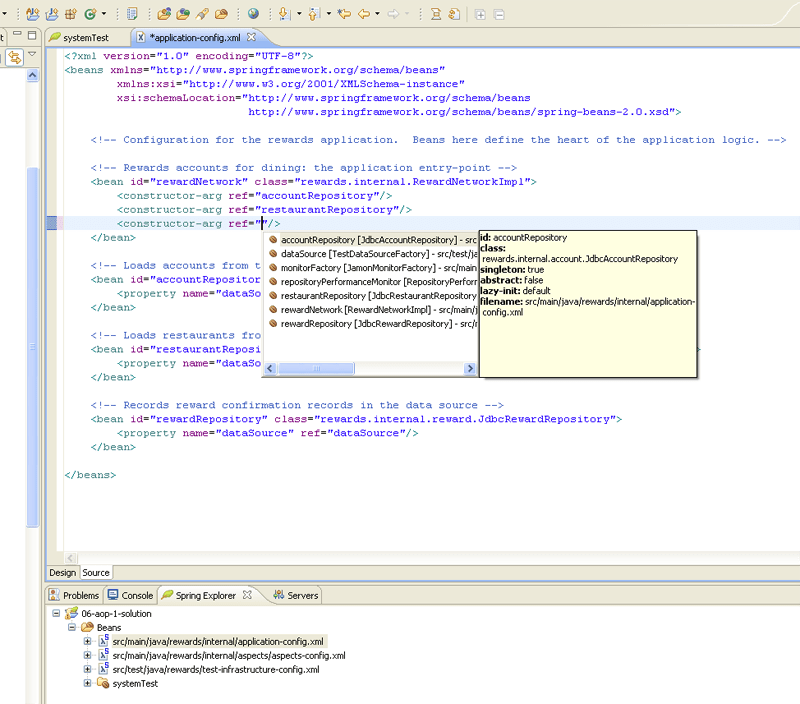
Task: Collapse the 06-aop-1-solution project node
Action: [56, 613]
